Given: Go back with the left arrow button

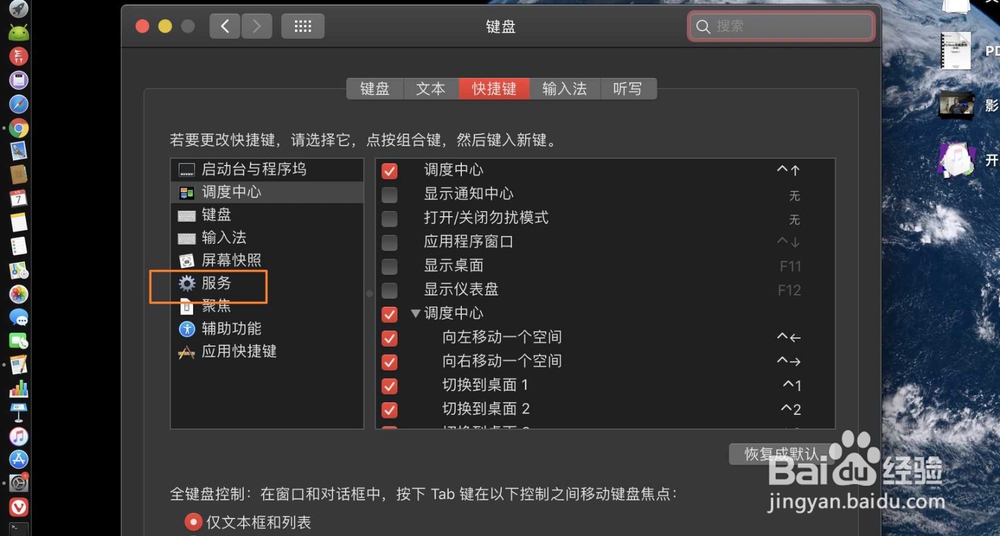Looking at the screenshot, I should tap(224, 26).
